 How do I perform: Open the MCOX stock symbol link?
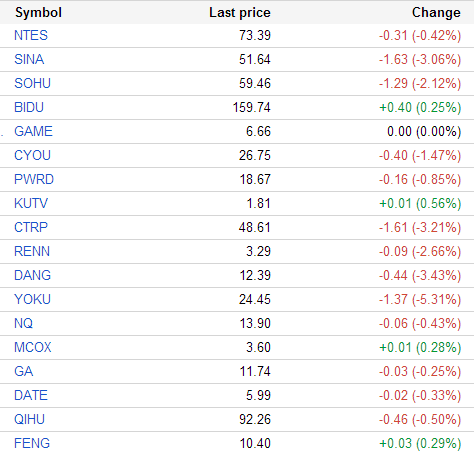click(33, 347)
